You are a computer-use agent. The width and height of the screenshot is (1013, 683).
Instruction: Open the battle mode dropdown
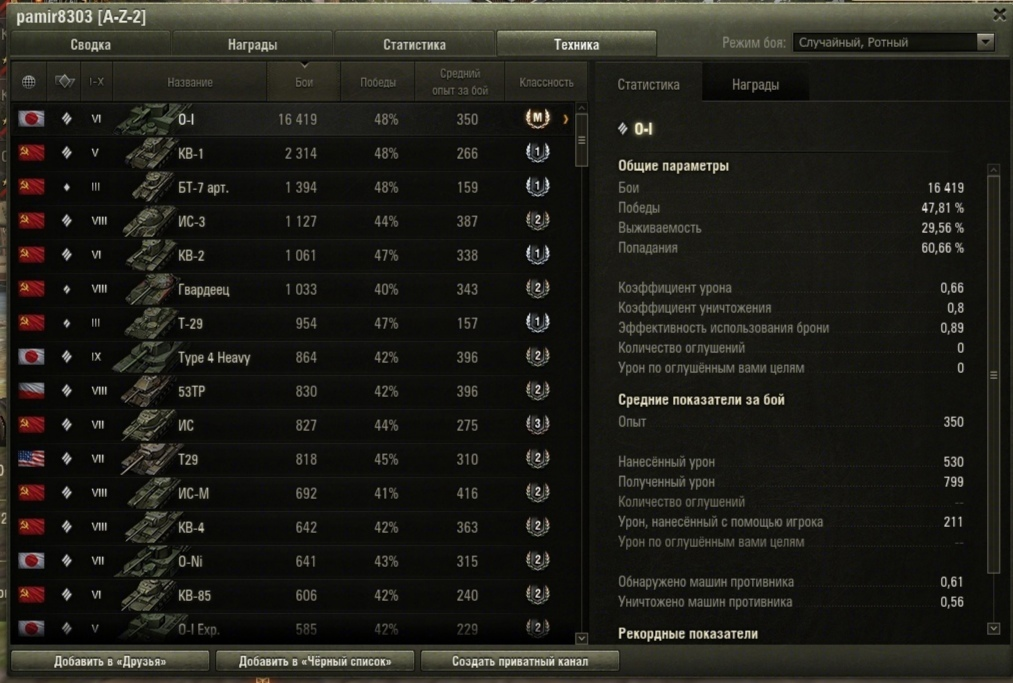pyautogui.click(x=893, y=43)
